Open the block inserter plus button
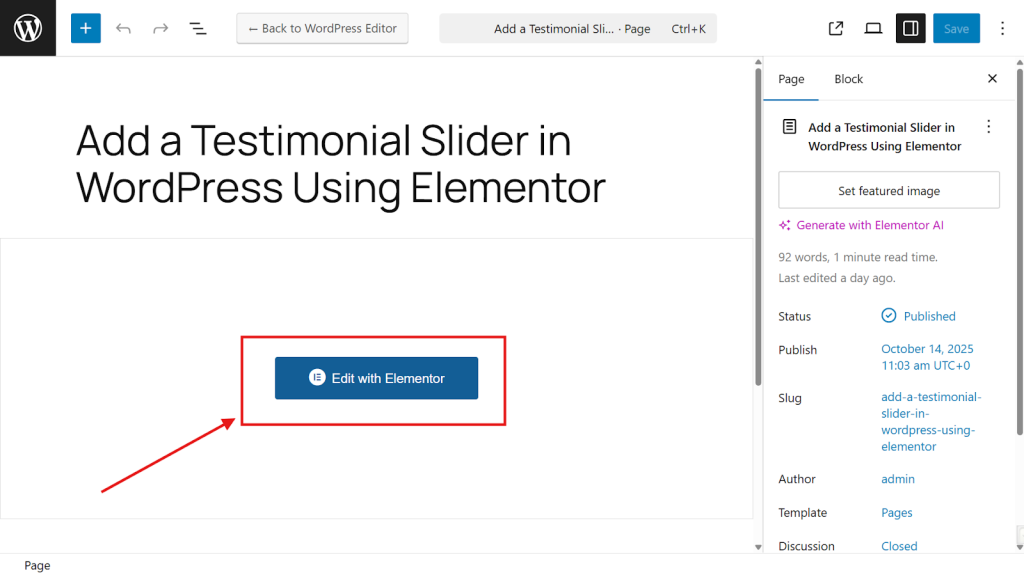 (x=86, y=28)
